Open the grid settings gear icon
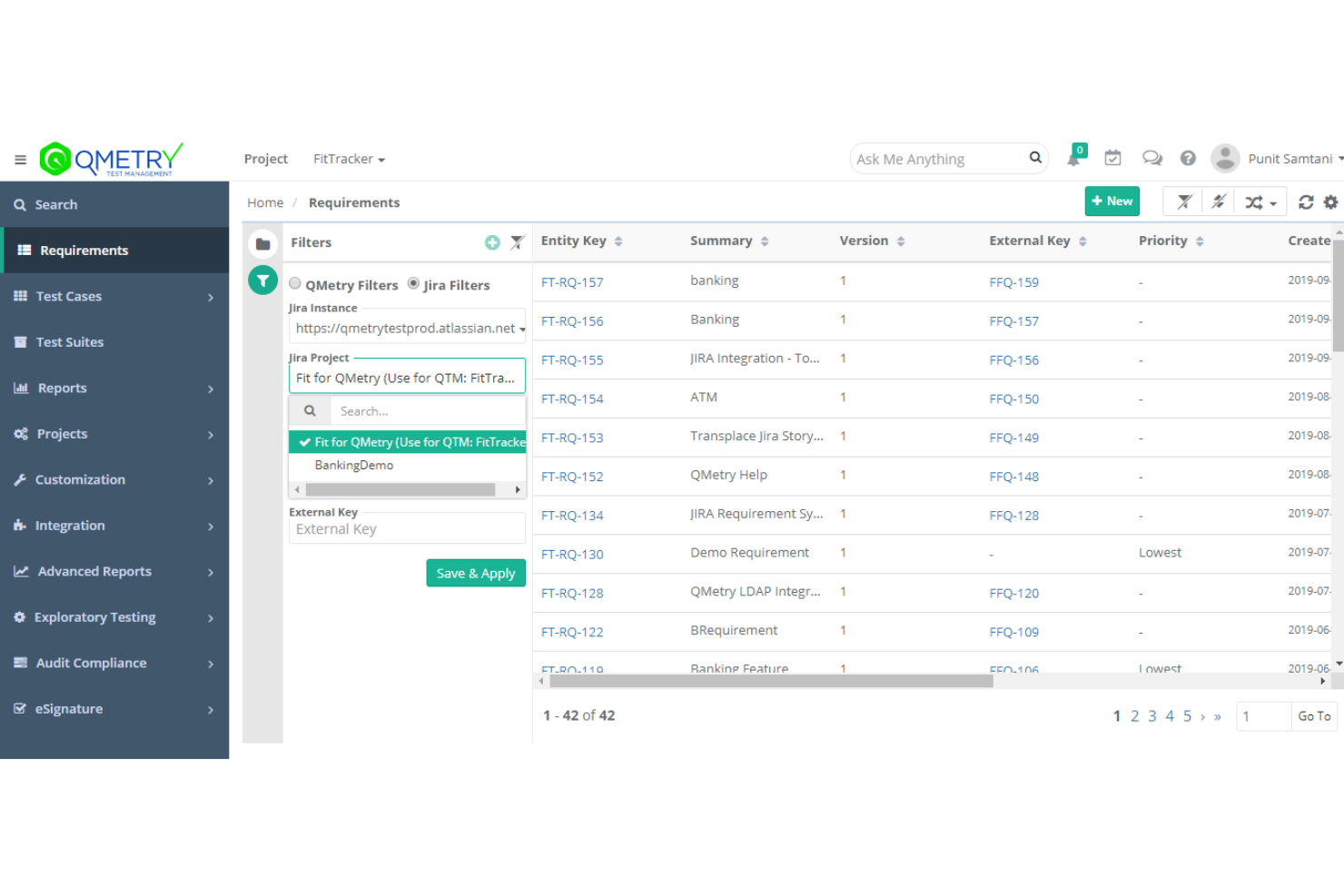The image size is (1344, 896). tap(1330, 202)
